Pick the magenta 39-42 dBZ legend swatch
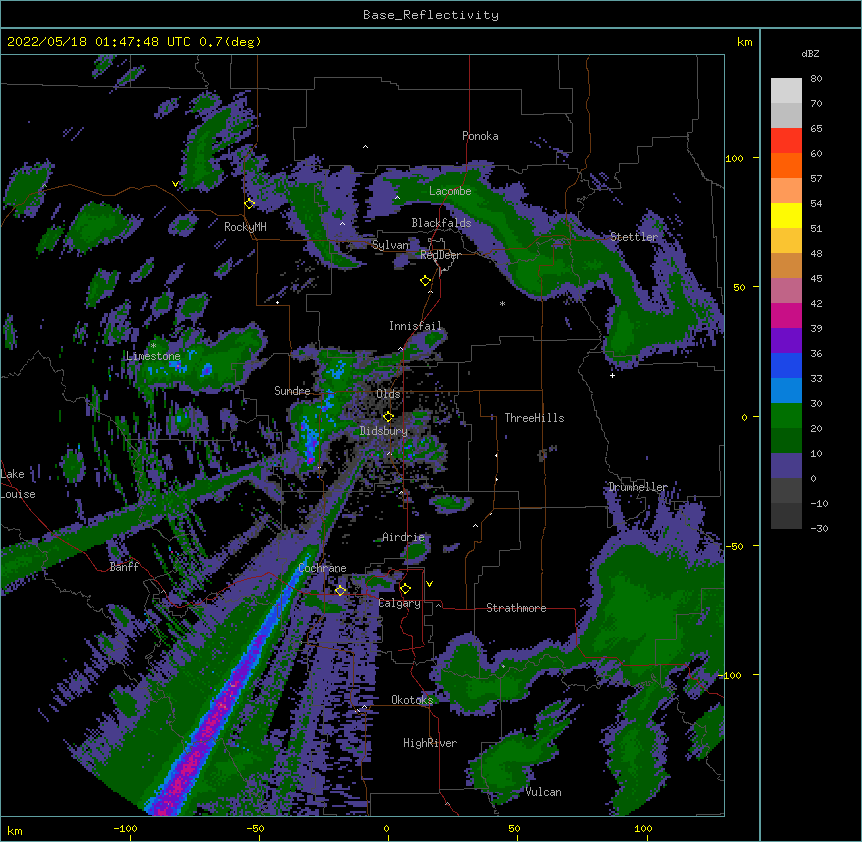Screen dimensions: 862x842 (x=786, y=315)
